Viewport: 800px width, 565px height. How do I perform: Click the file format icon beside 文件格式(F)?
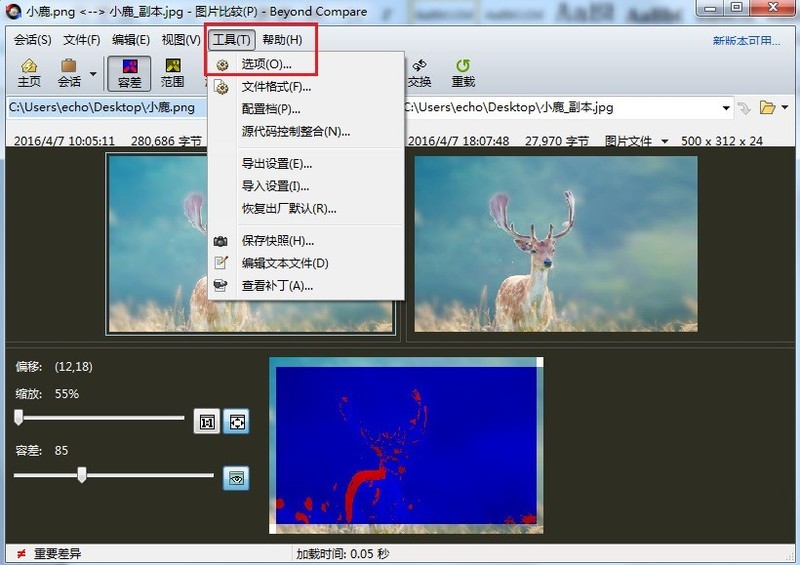click(x=221, y=87)
